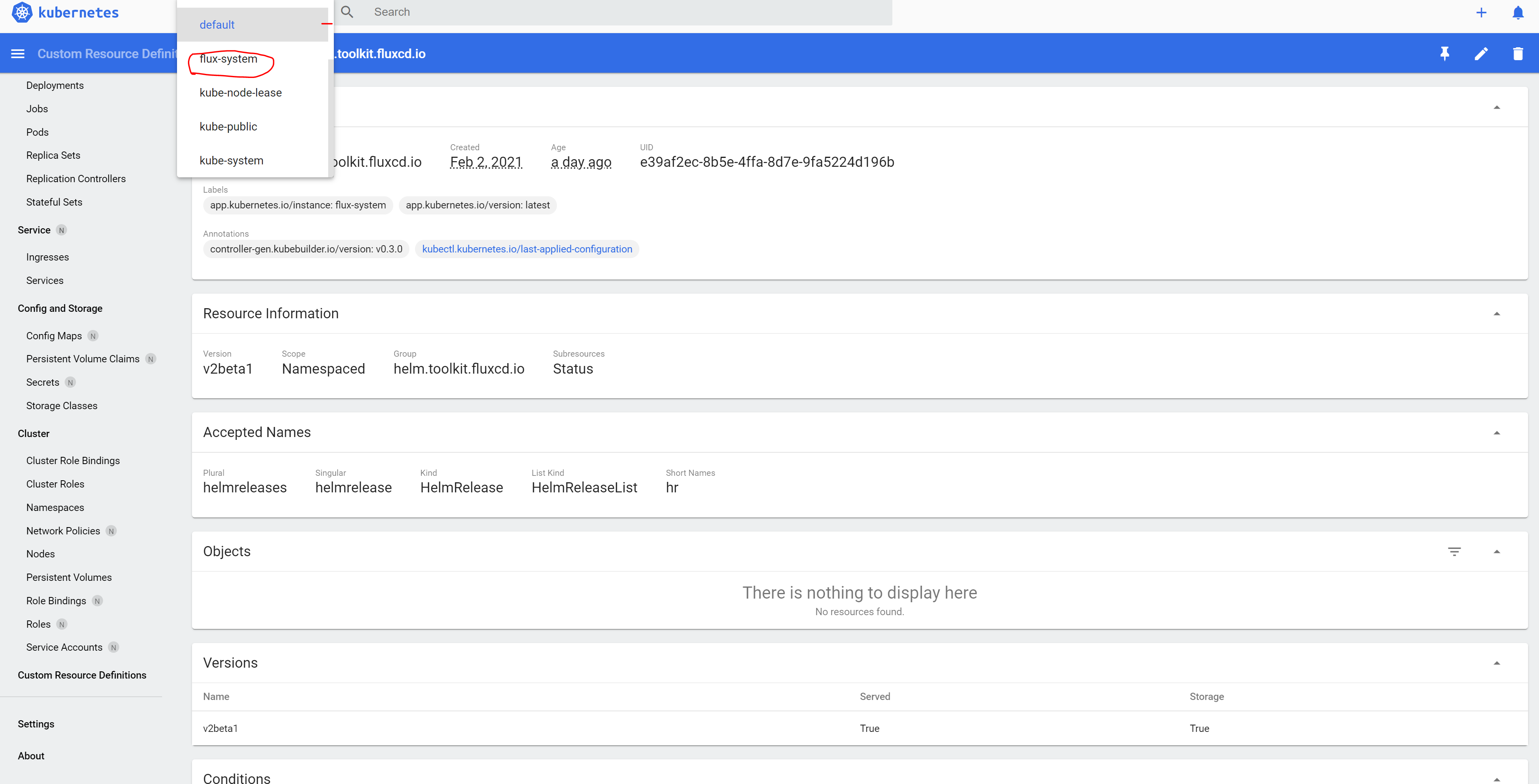Open Storage Classes list
Image resolution: width=1539 pixels, height=784 pixels.
[61, 406]
